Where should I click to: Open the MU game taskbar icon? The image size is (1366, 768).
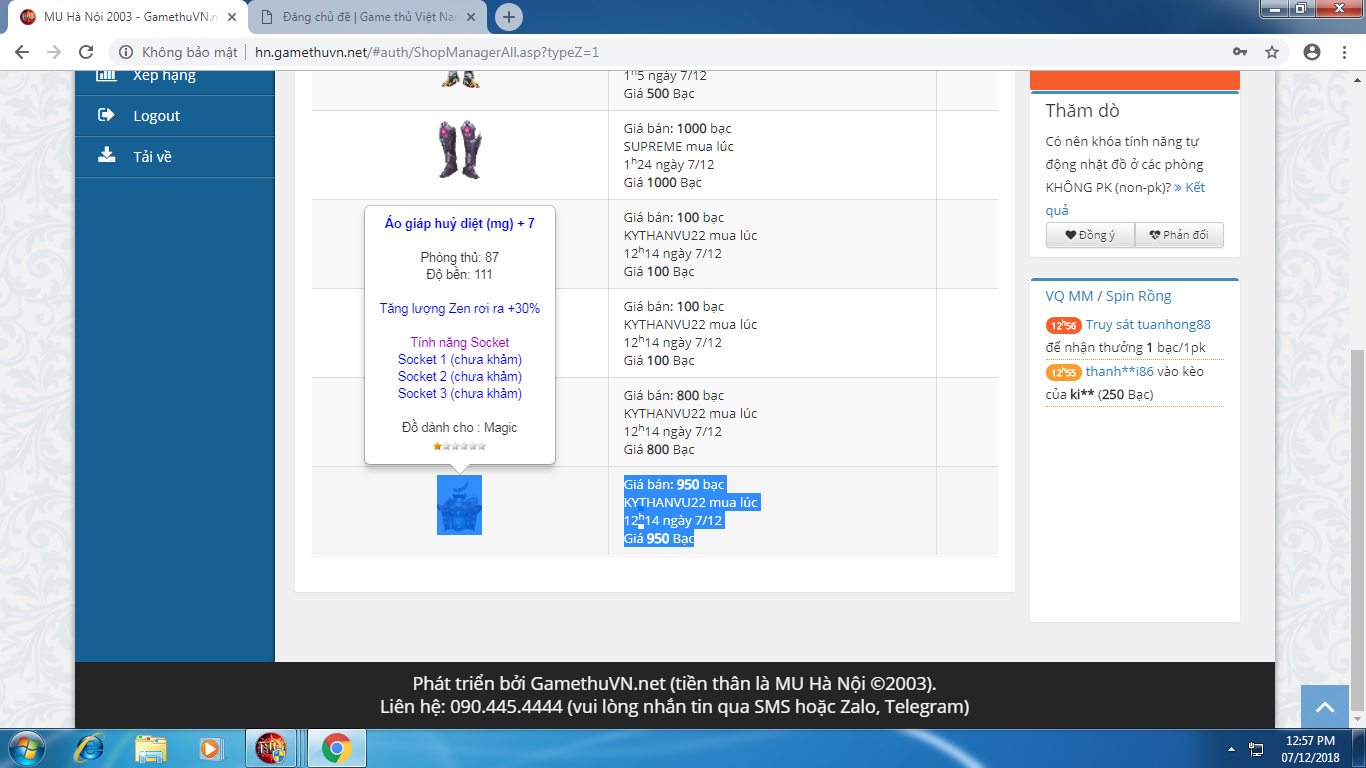[x=273, y=748]
